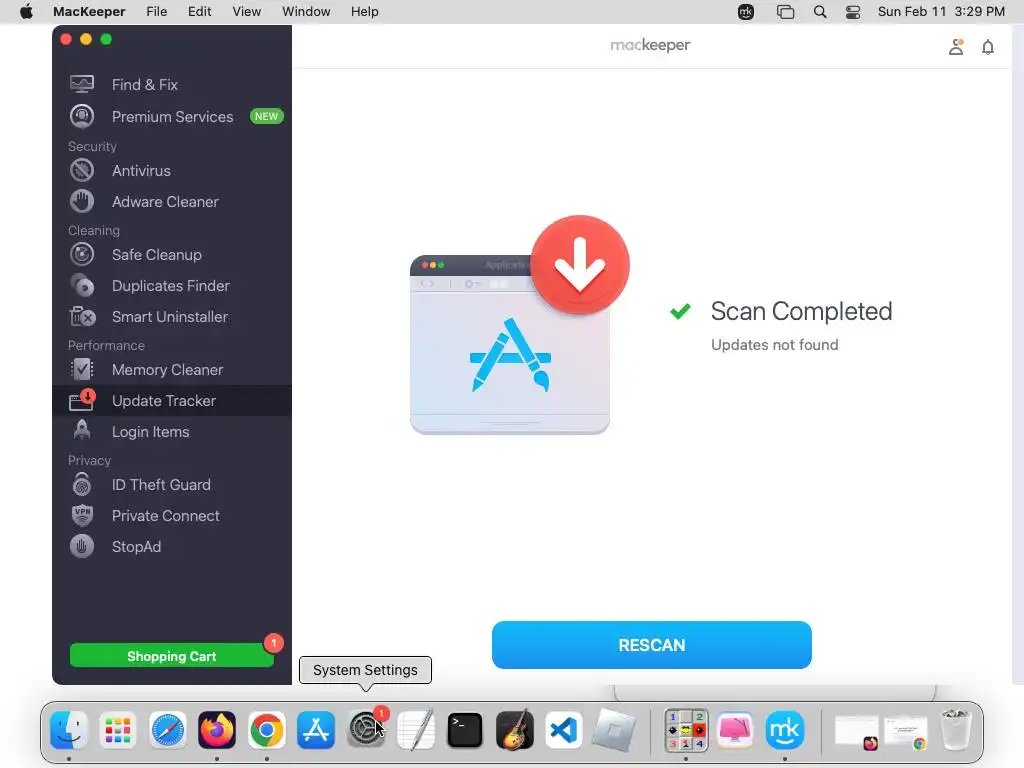This screenshot has width=1024, height=768.
Task: Open the Help menu
Action: pyautogui.click(x=364, y=12)
